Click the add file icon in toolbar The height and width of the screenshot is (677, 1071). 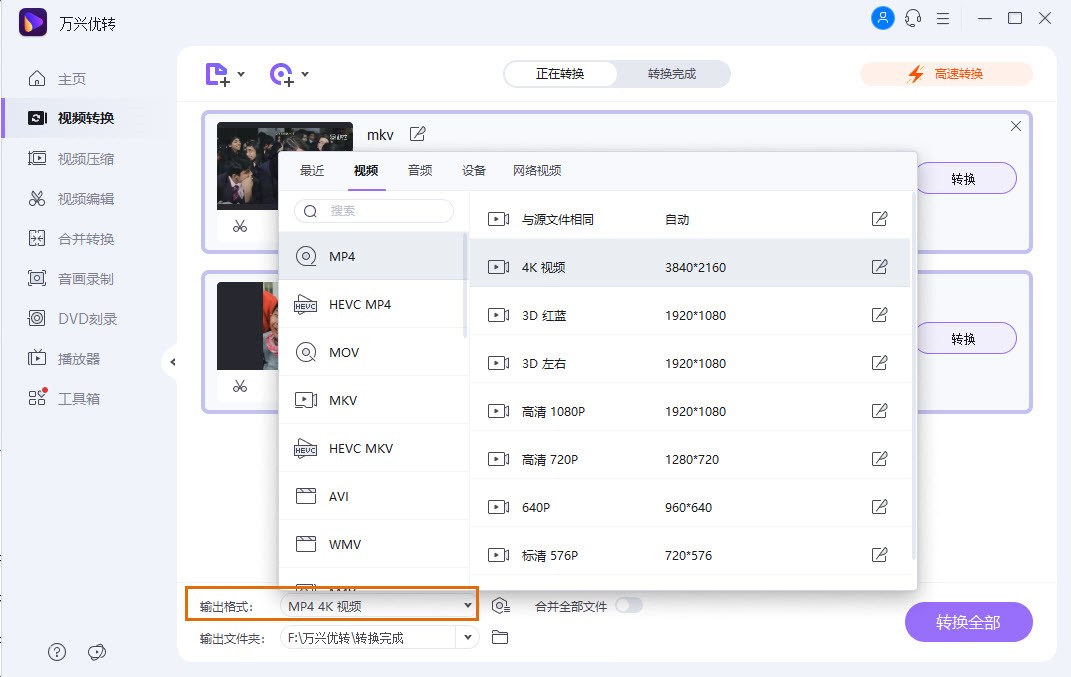pos(218,74)
